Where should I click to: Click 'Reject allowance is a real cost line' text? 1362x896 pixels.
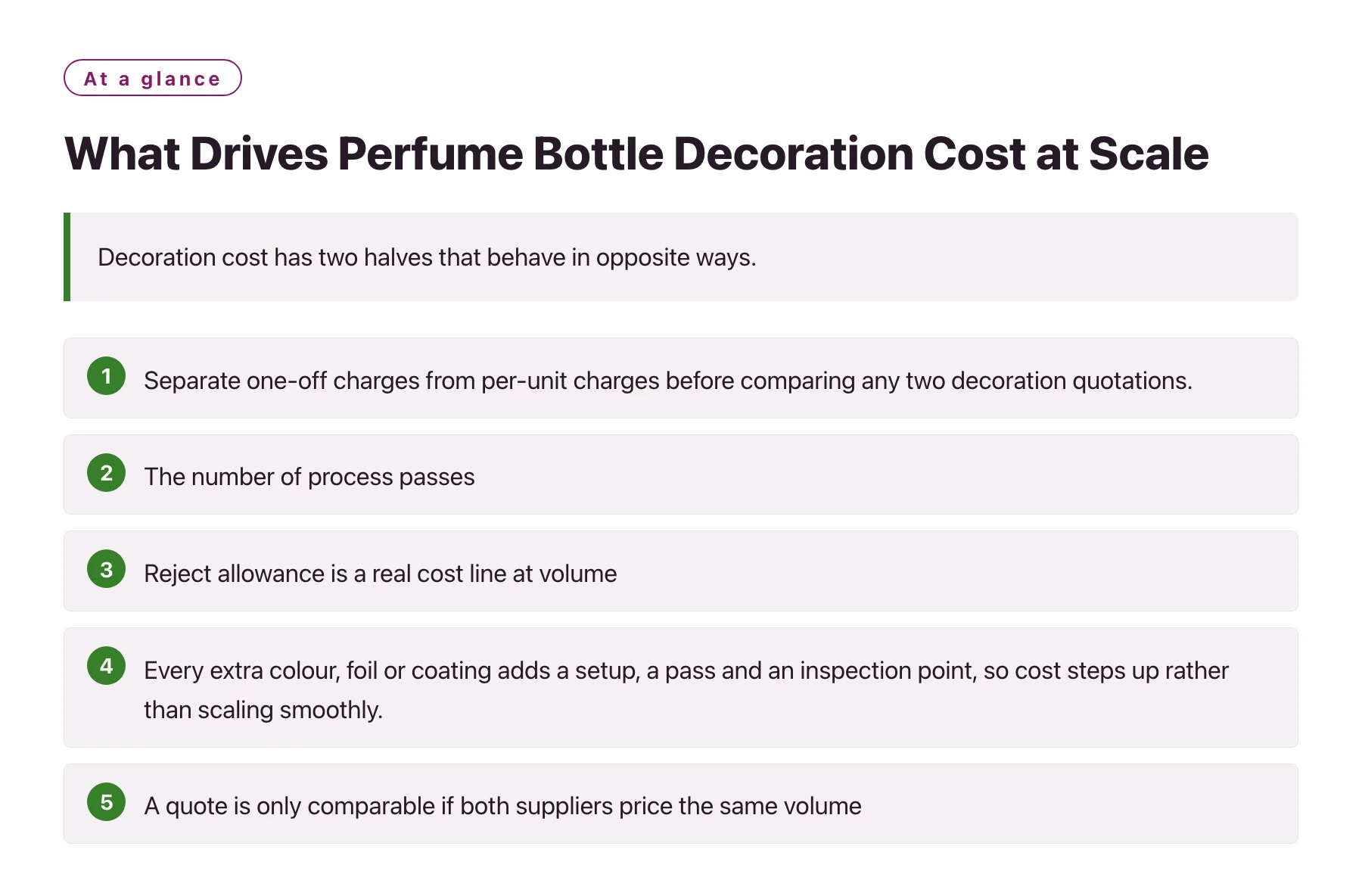(x=381, y=574)
